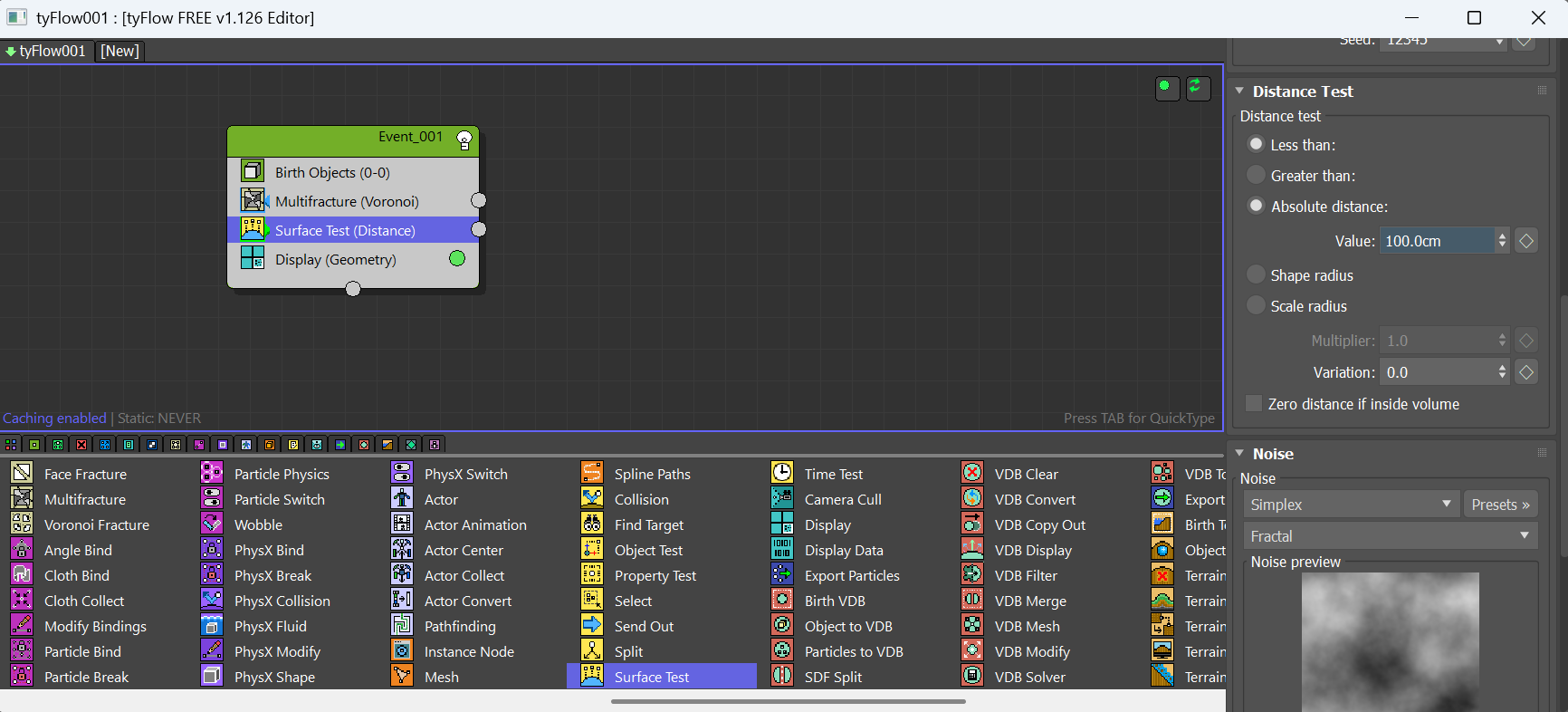Click the Event_001 title bar
The height and width of the screenshot is (712, 1568).
[353, 140]
